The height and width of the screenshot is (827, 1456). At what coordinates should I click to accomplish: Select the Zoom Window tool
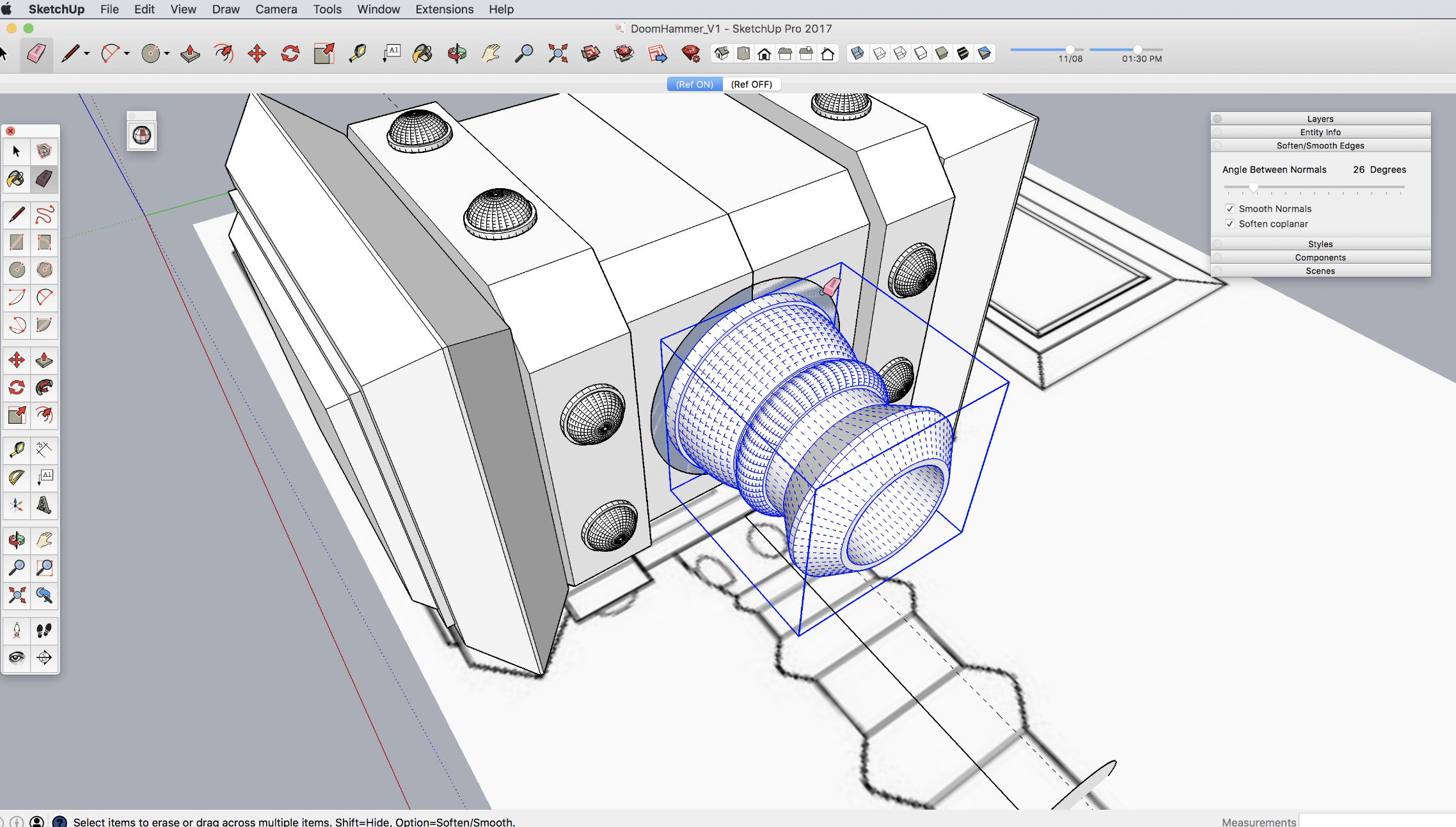[x=44, y=568]
